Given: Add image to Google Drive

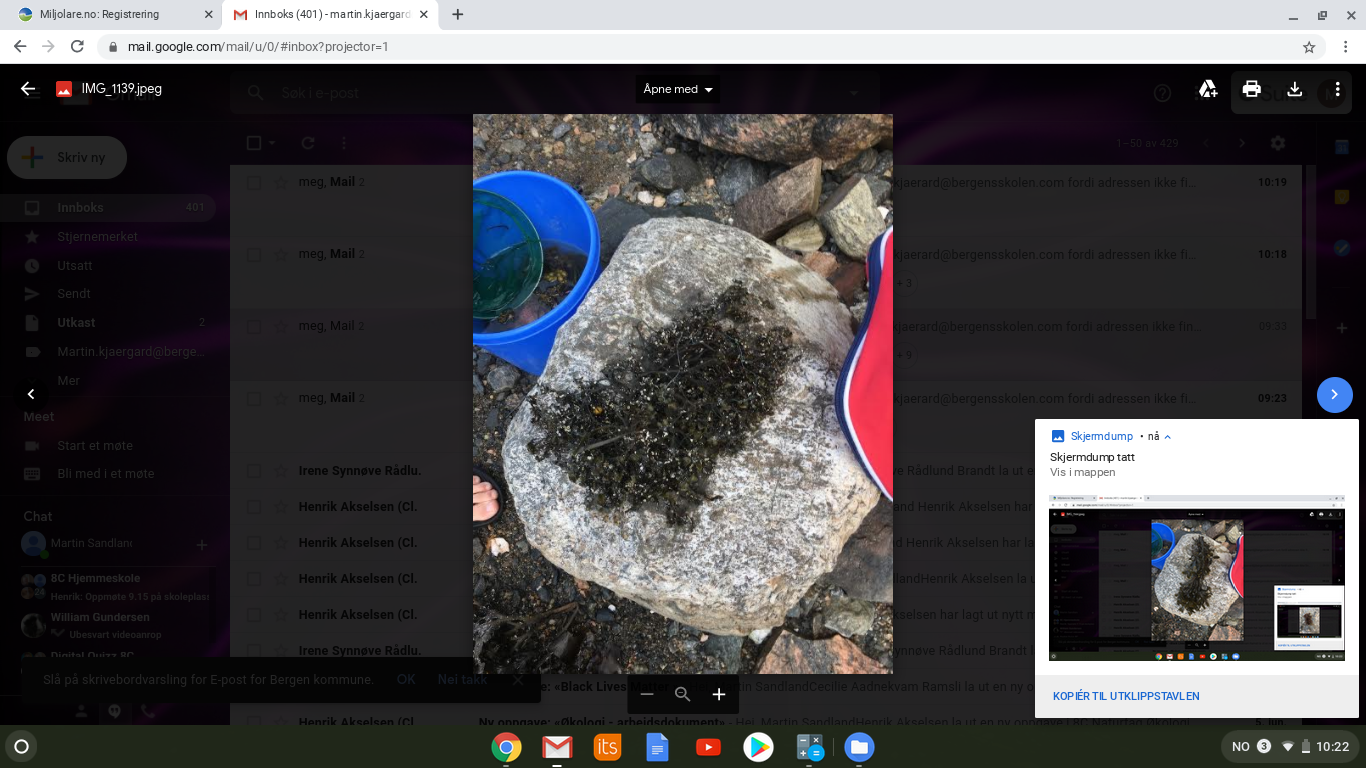Looking at the screenshot, I should tap(1208, 89).
